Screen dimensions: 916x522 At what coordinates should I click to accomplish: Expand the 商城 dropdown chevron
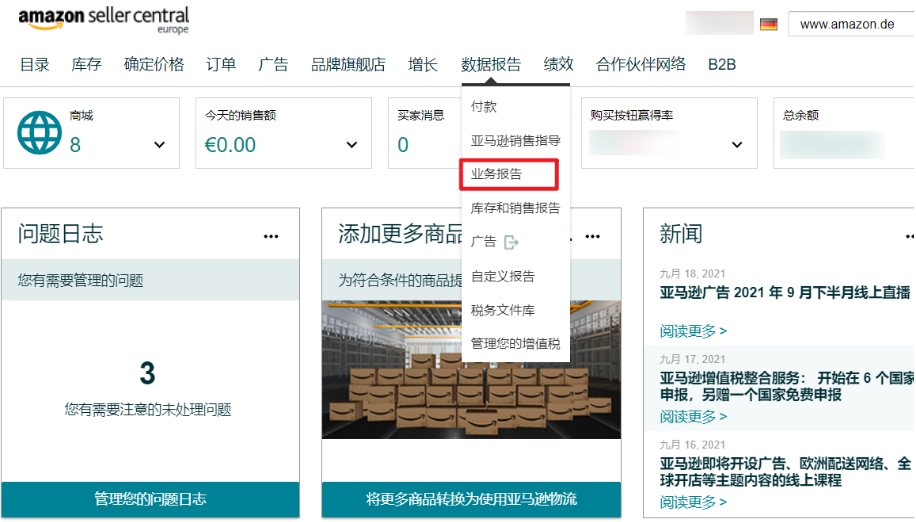click(x=159, y=145)
